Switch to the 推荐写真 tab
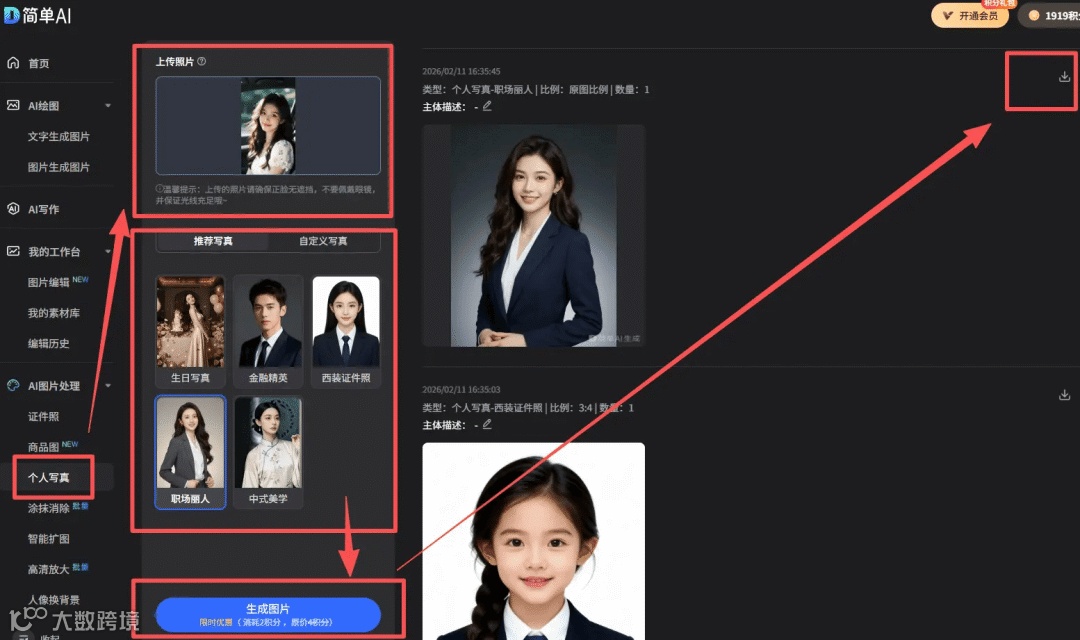The height and width of the screenshot is (640, 1080). point(213,241)
